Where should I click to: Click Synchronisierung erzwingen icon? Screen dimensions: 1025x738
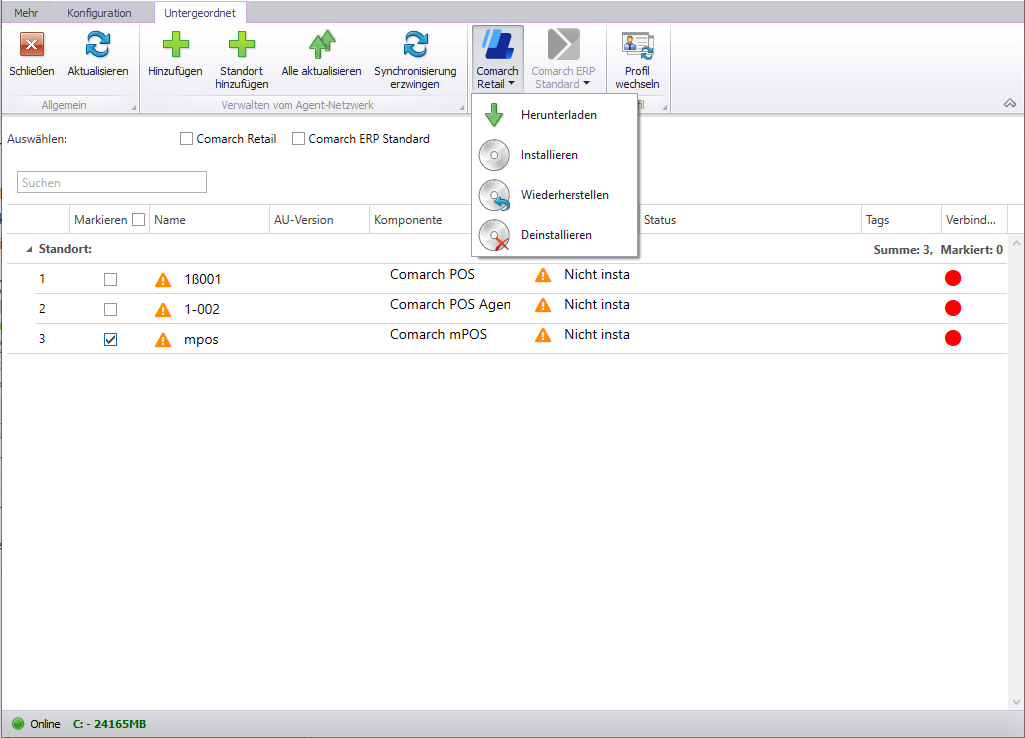416,45
